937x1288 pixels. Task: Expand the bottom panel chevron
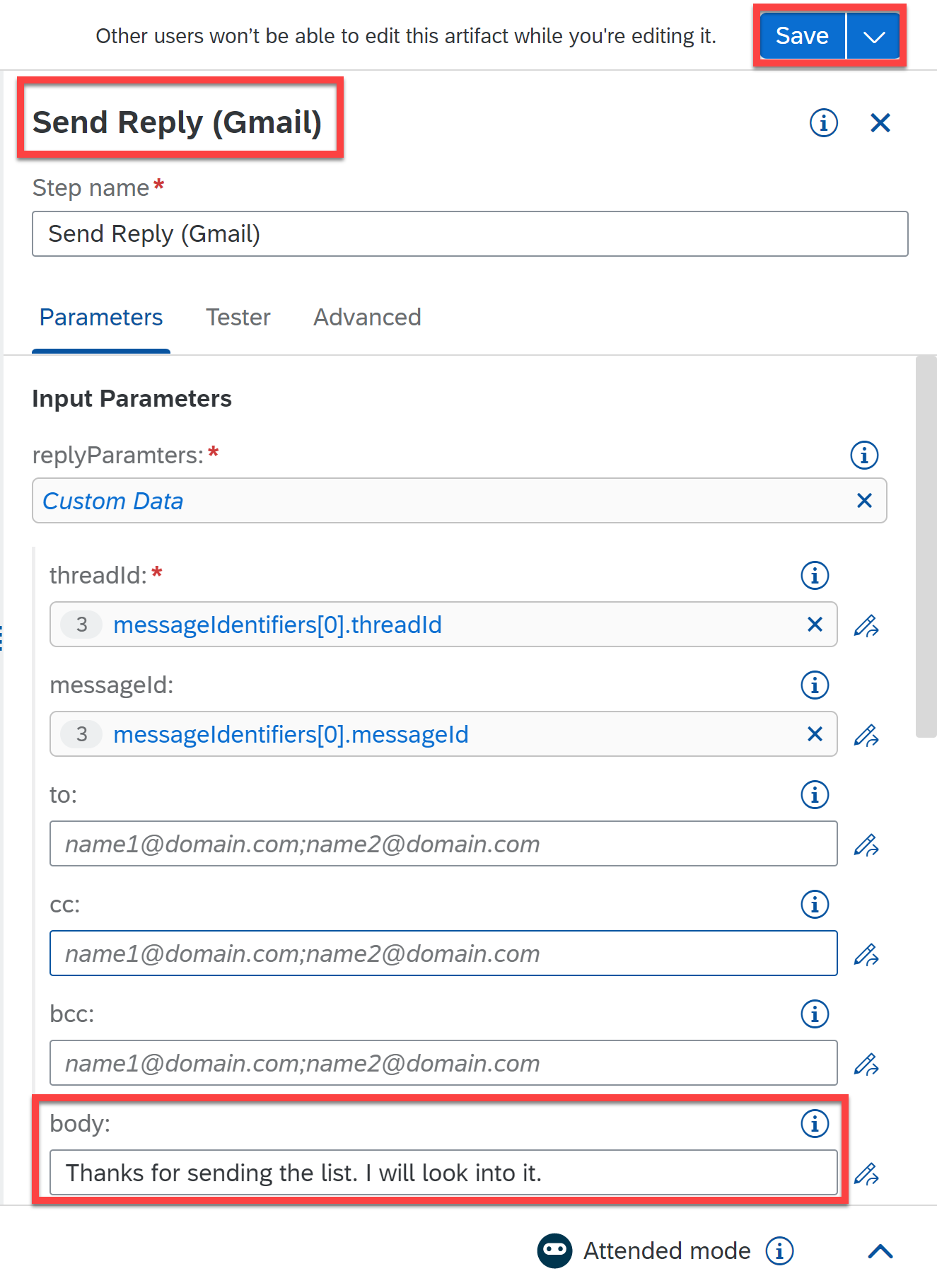click(880, 1251)
